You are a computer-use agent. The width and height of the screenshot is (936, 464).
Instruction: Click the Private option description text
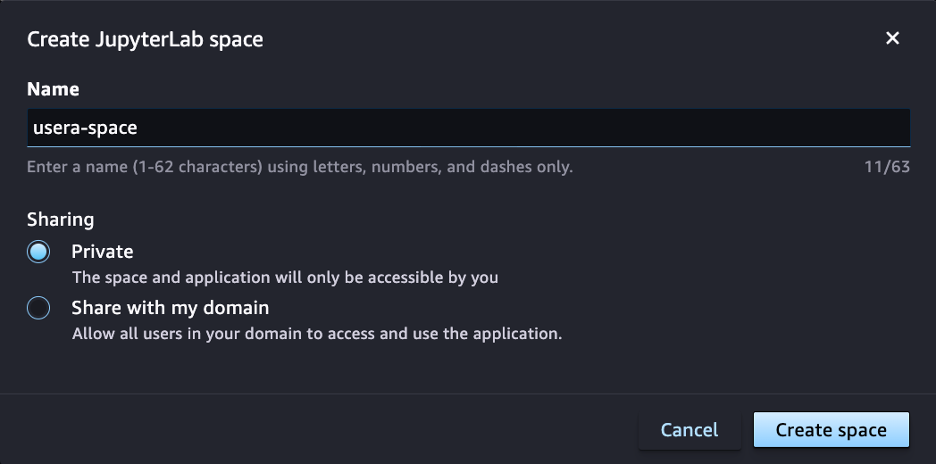tap(285, 276)
